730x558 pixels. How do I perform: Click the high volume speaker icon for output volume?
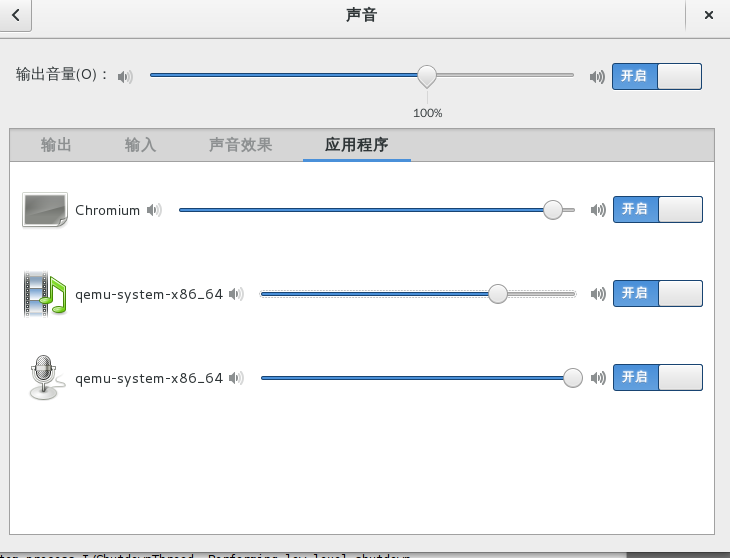click(x=597, y=76)
